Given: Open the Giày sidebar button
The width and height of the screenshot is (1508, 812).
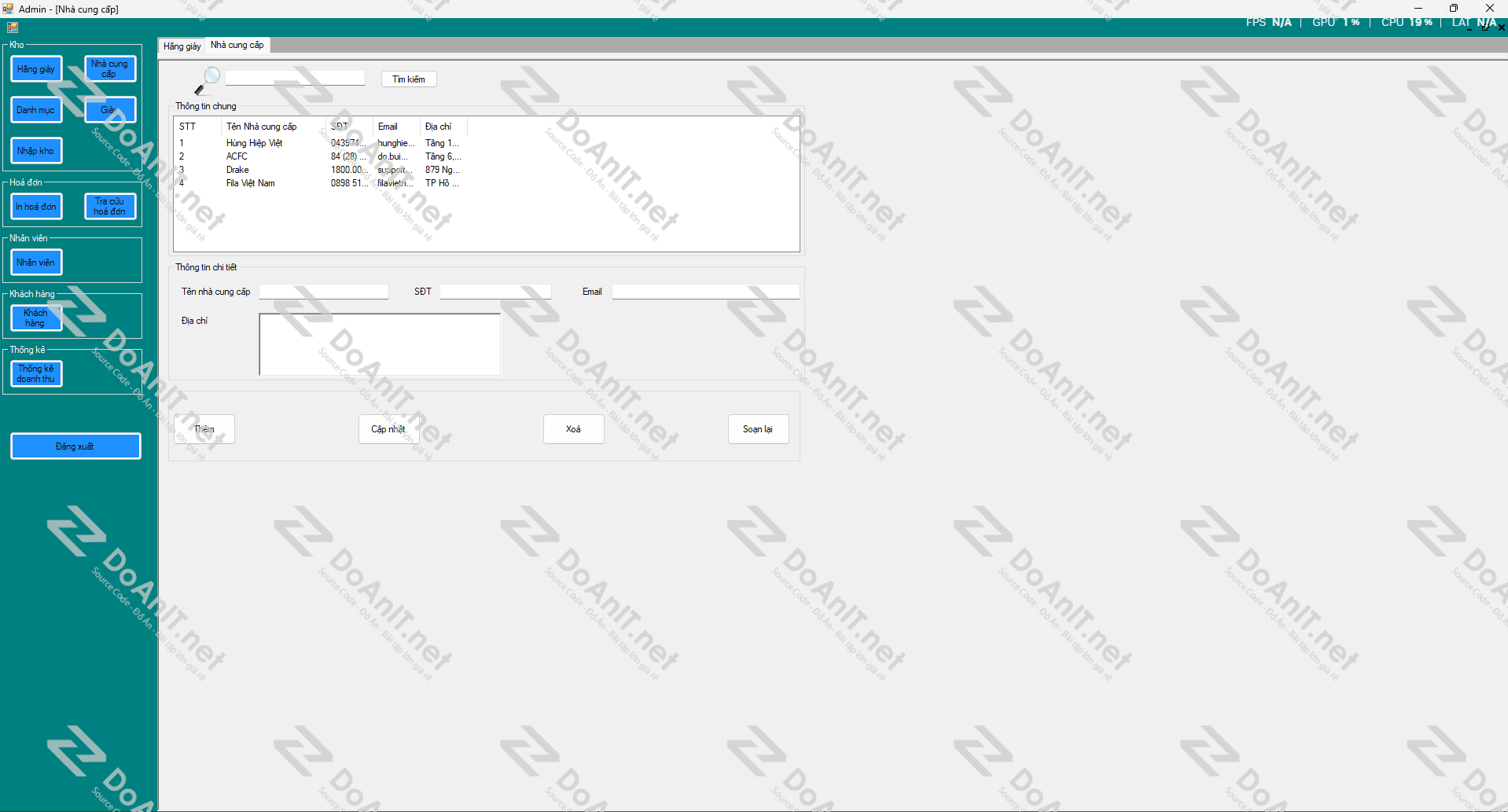Looking at the screenshot, I should pos(110,110).
